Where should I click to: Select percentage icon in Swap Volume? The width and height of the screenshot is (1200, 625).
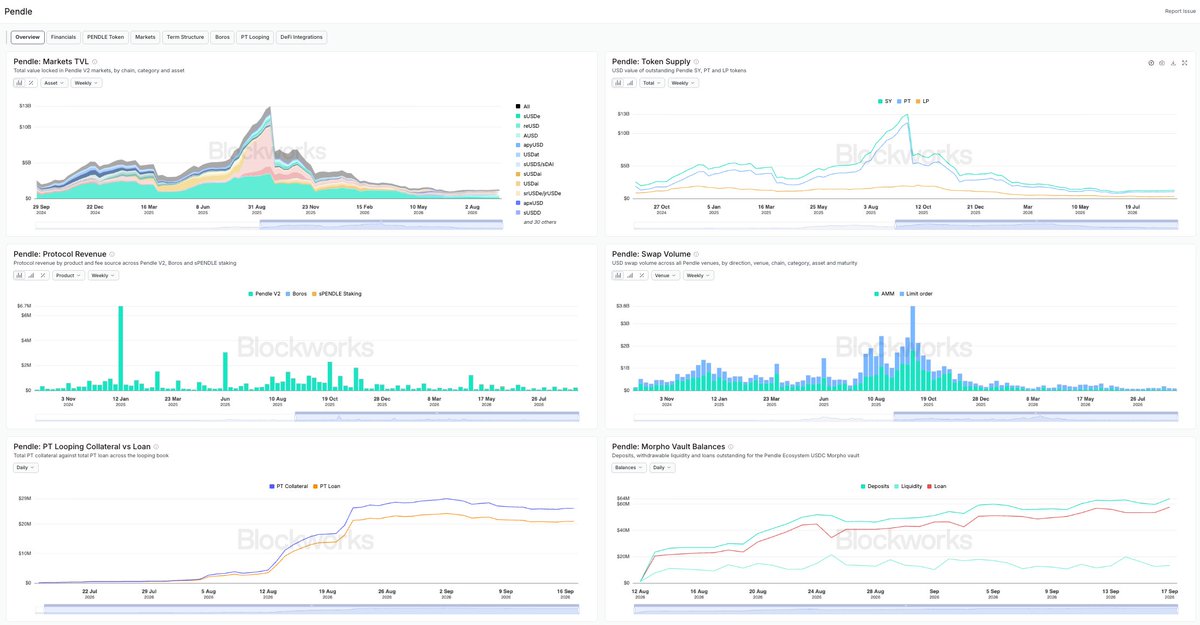[642, 275]
